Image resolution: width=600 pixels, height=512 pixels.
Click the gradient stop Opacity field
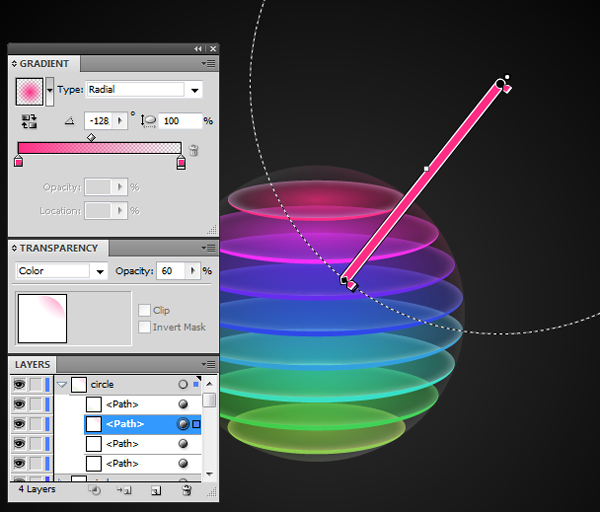(x=98, y=187)
